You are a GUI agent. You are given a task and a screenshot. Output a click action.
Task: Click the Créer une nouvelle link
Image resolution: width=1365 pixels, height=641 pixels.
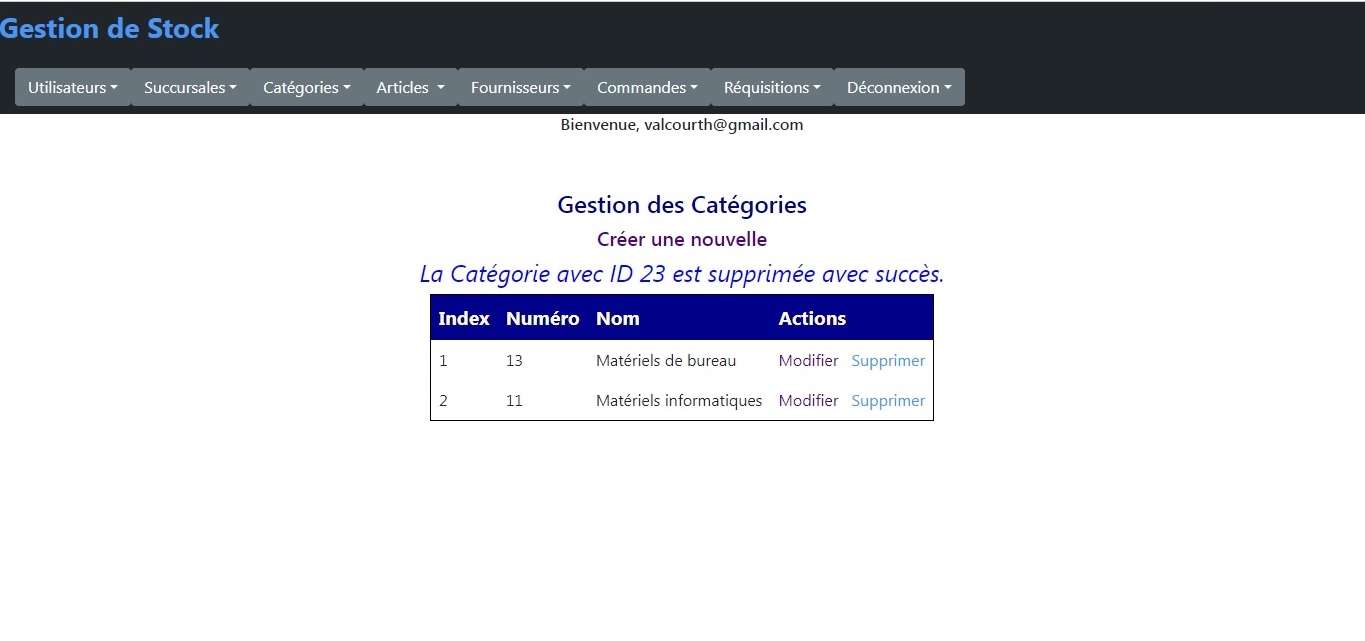(x=682, y=240)
